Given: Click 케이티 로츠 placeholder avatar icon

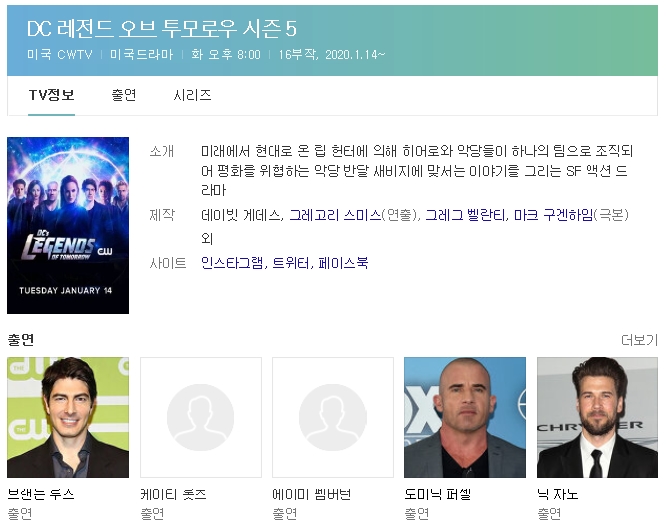Looking at the screenshot, I should pos(200,417).
